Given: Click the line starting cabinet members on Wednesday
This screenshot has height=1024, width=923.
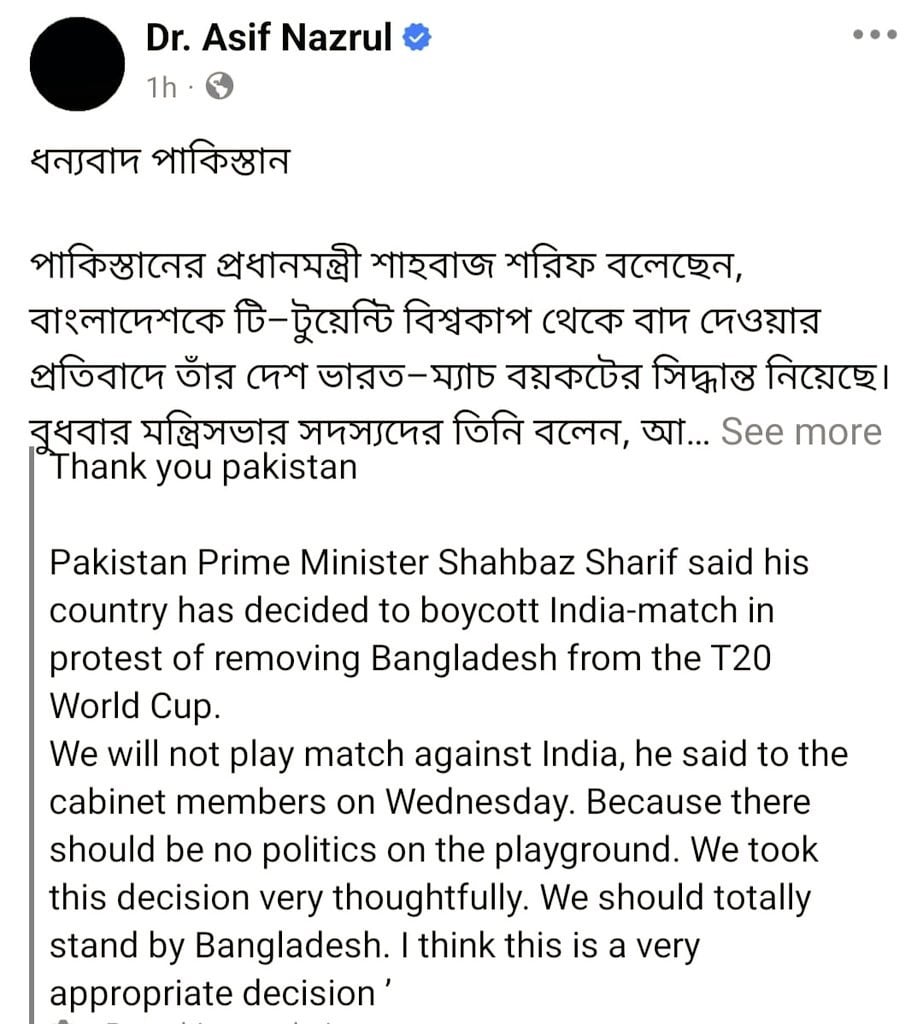Looking at the screenshot, I should (x=430, y=802).
